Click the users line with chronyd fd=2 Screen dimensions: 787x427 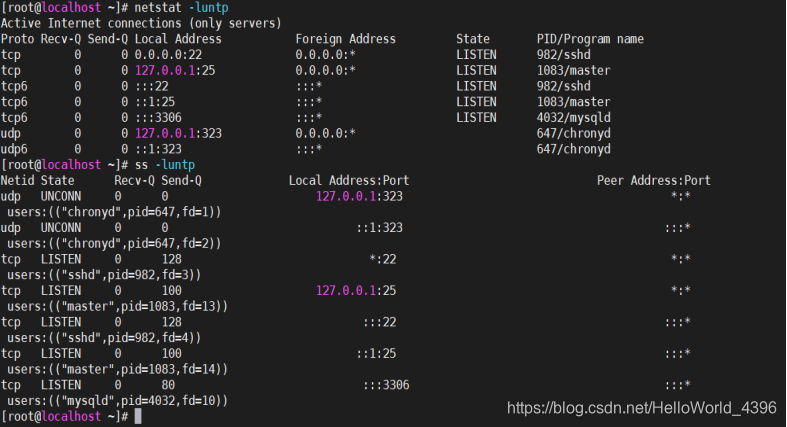pyautogui.click(x=114, y=243)
